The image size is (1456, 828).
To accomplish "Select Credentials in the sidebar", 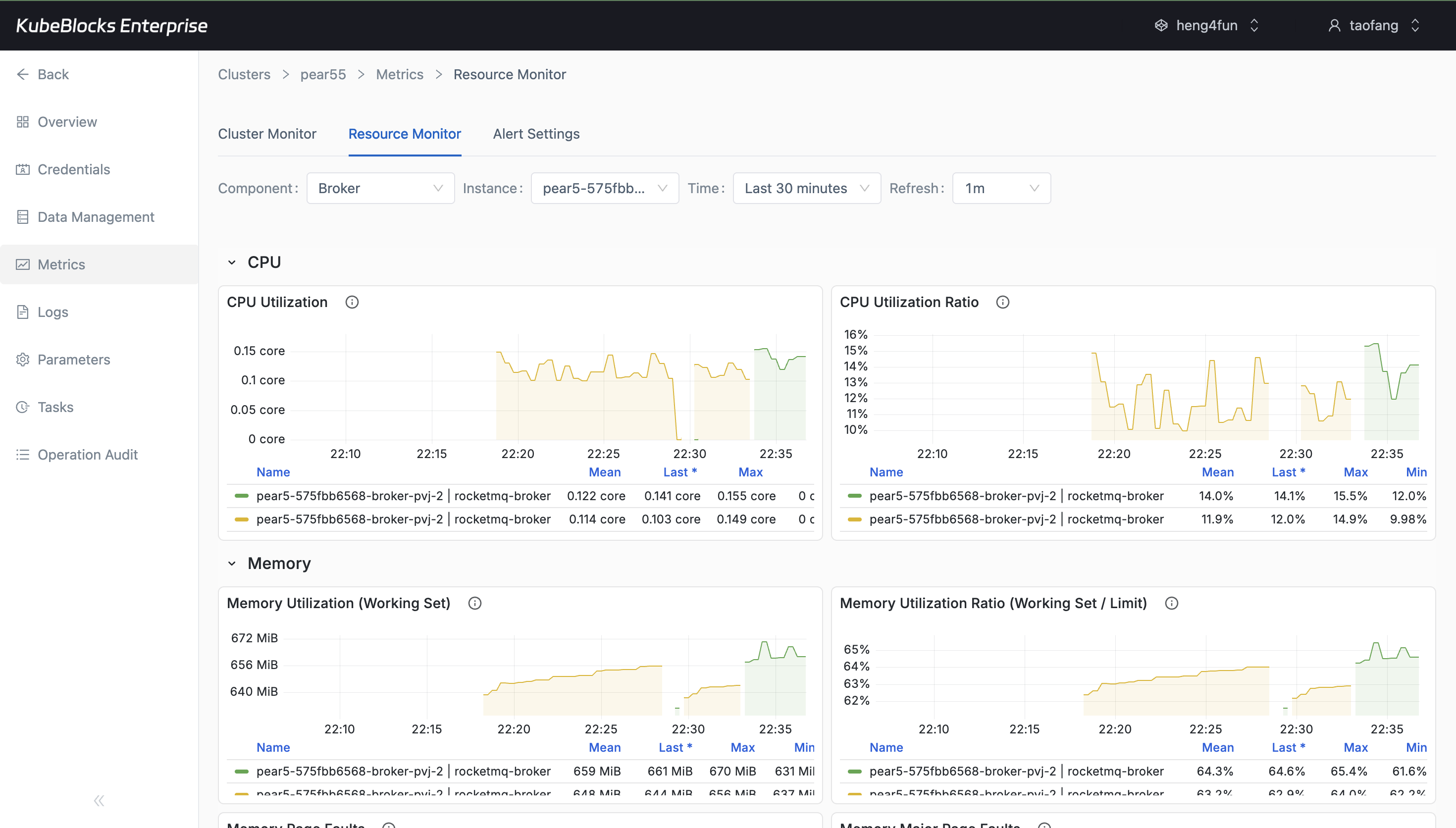I will (73, 169).
